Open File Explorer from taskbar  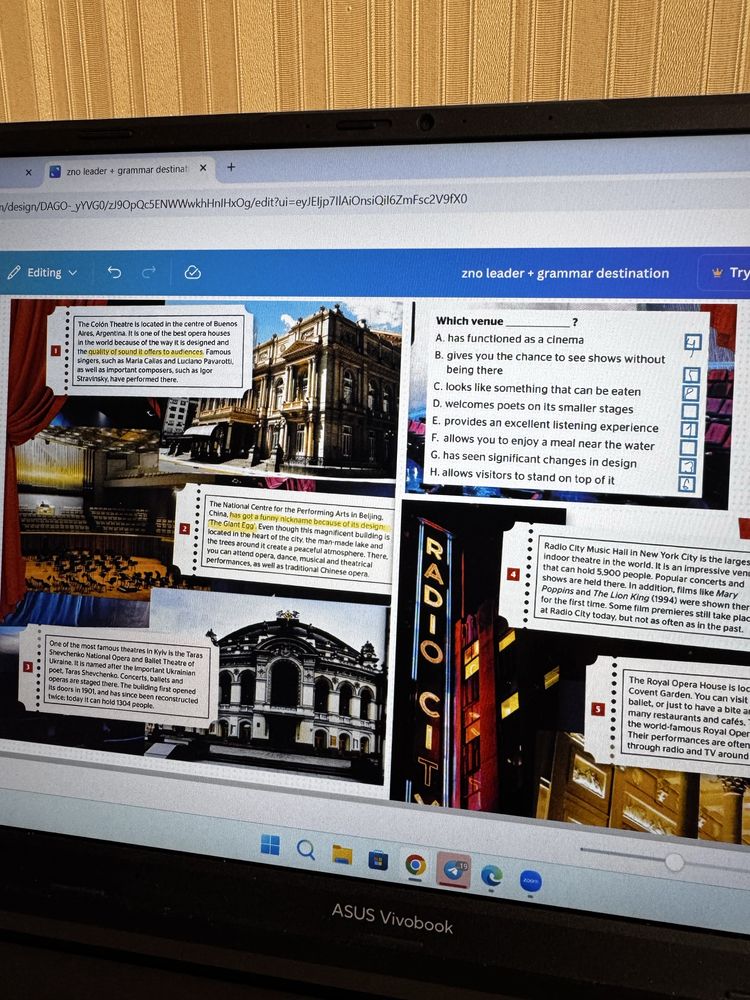[x=342, y=855]
